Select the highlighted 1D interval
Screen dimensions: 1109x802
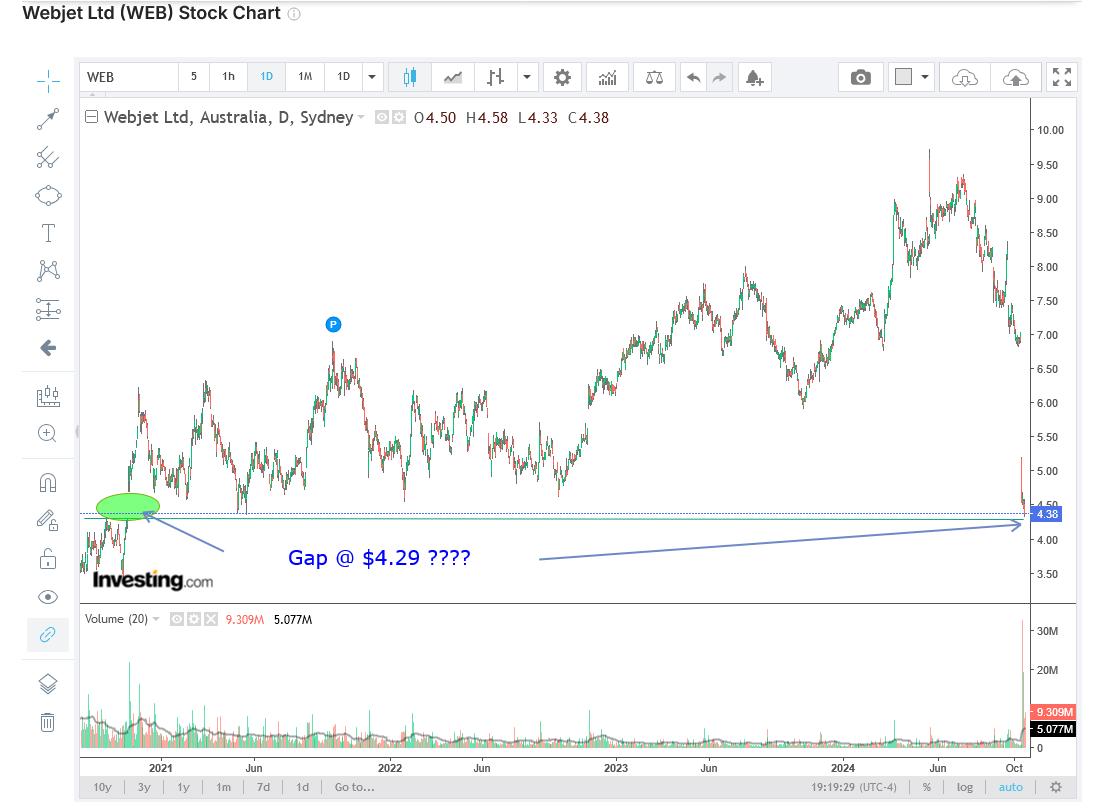tap(267, 76)
